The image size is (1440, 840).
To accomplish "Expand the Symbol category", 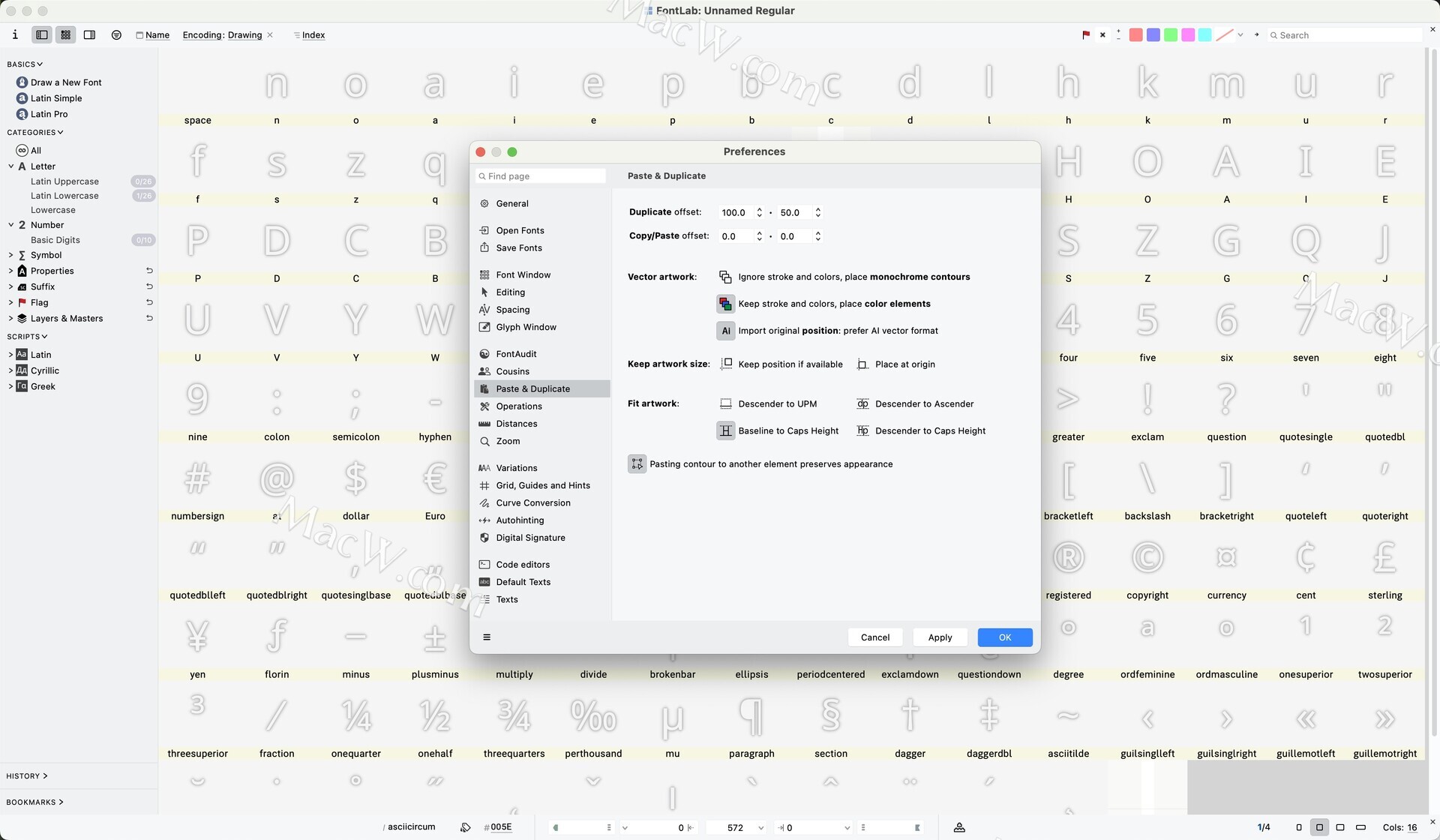I will (10, 256).
